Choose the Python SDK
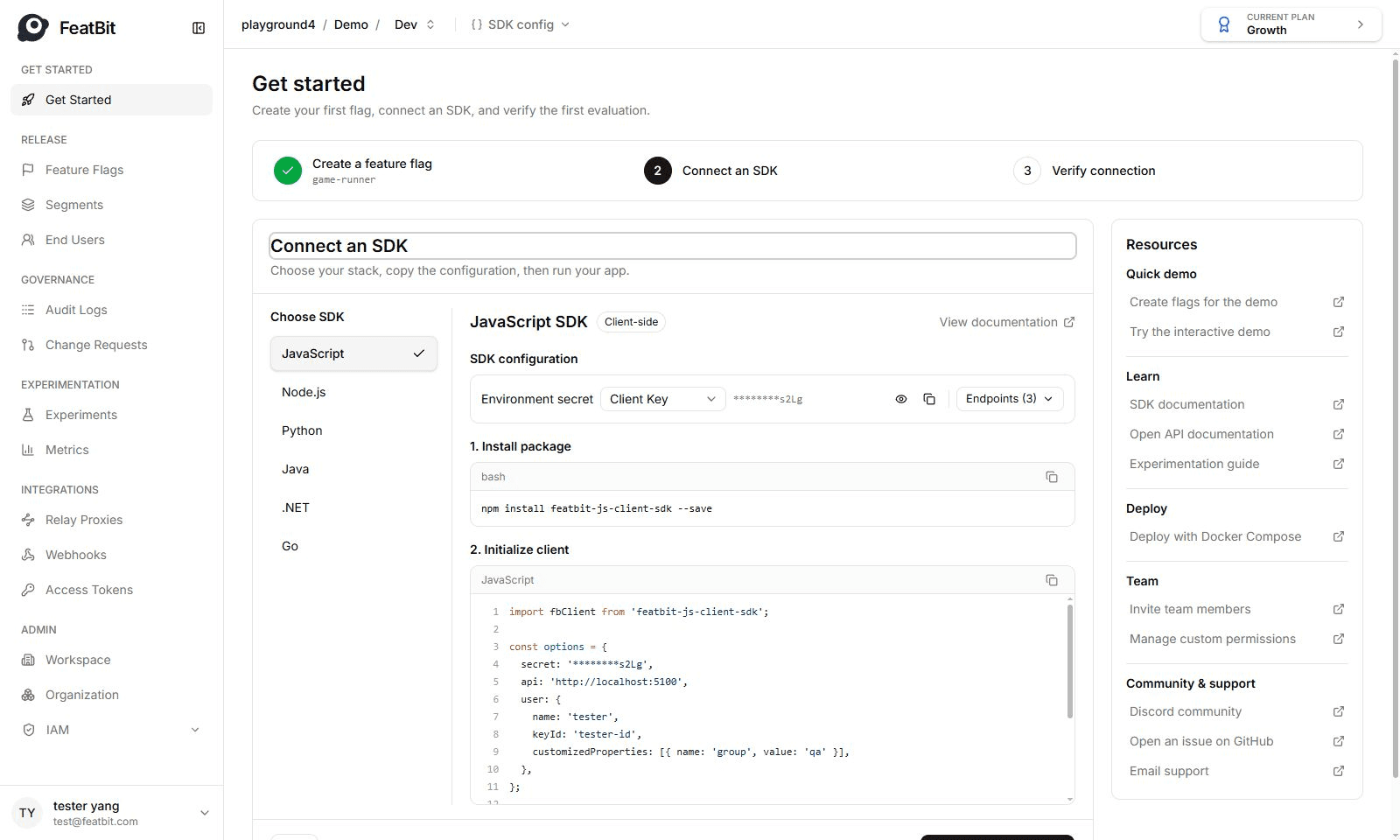Image resolution: width=1400 pixels, height=840 pixels. pos(353,430)
